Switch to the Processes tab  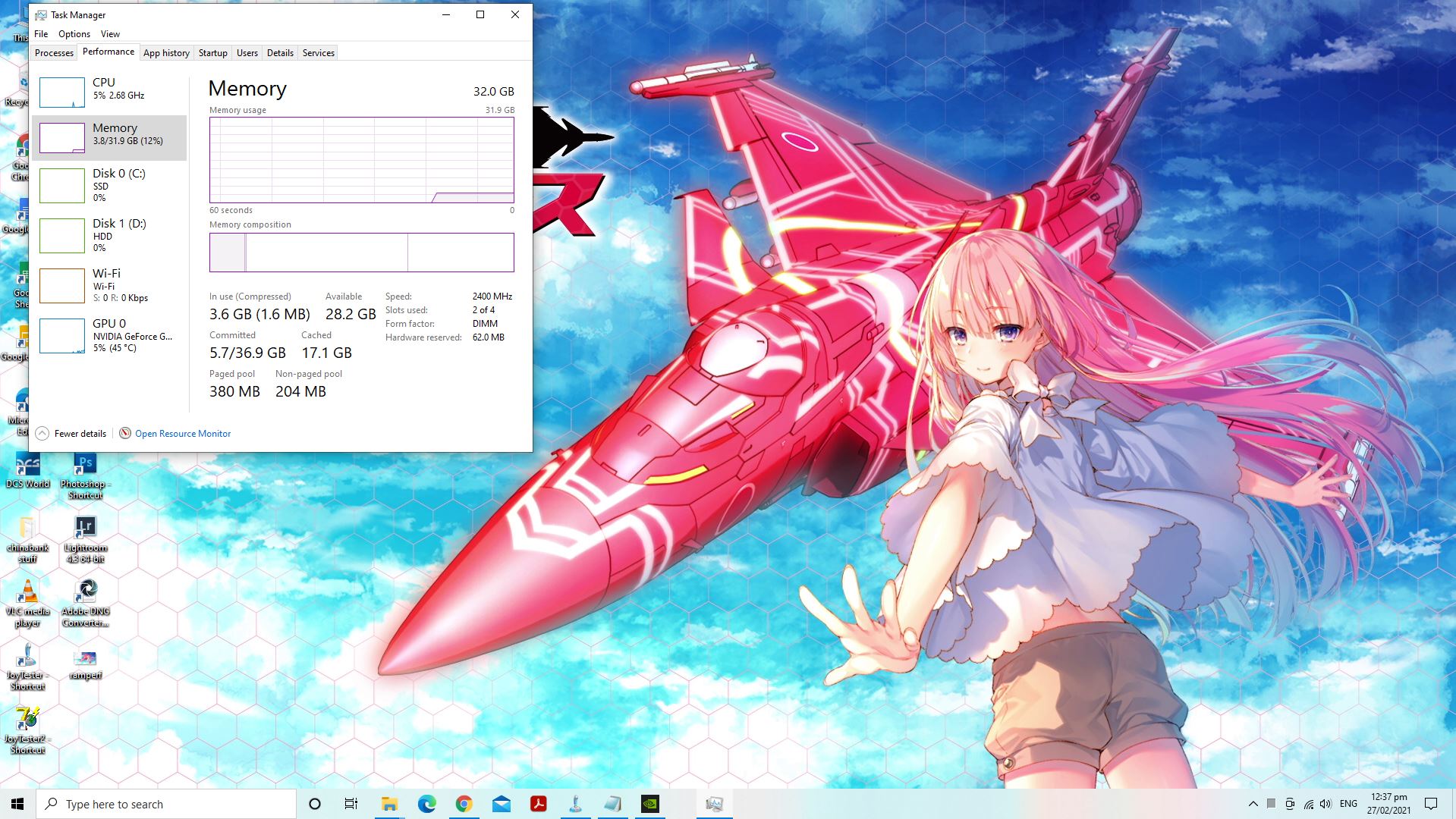pos(54,53)
